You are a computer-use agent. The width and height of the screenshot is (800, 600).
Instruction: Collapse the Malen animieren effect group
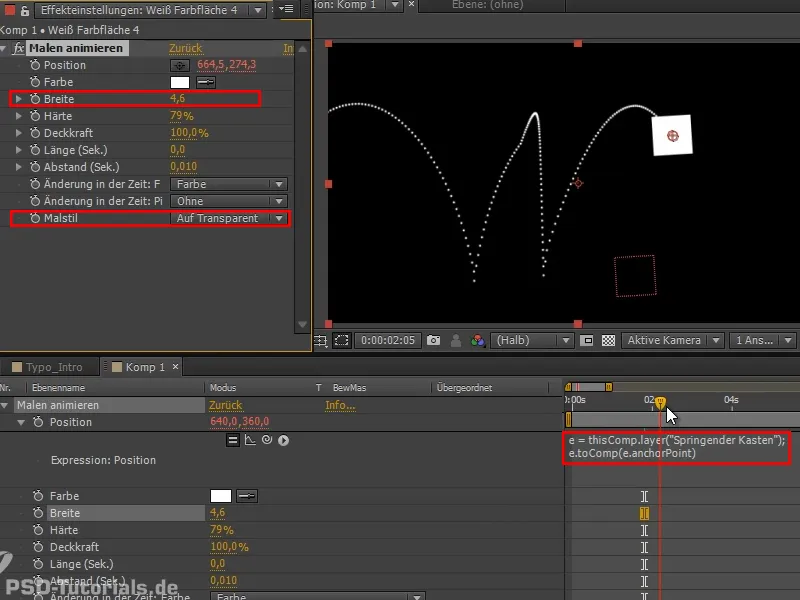tap(4, 48)
